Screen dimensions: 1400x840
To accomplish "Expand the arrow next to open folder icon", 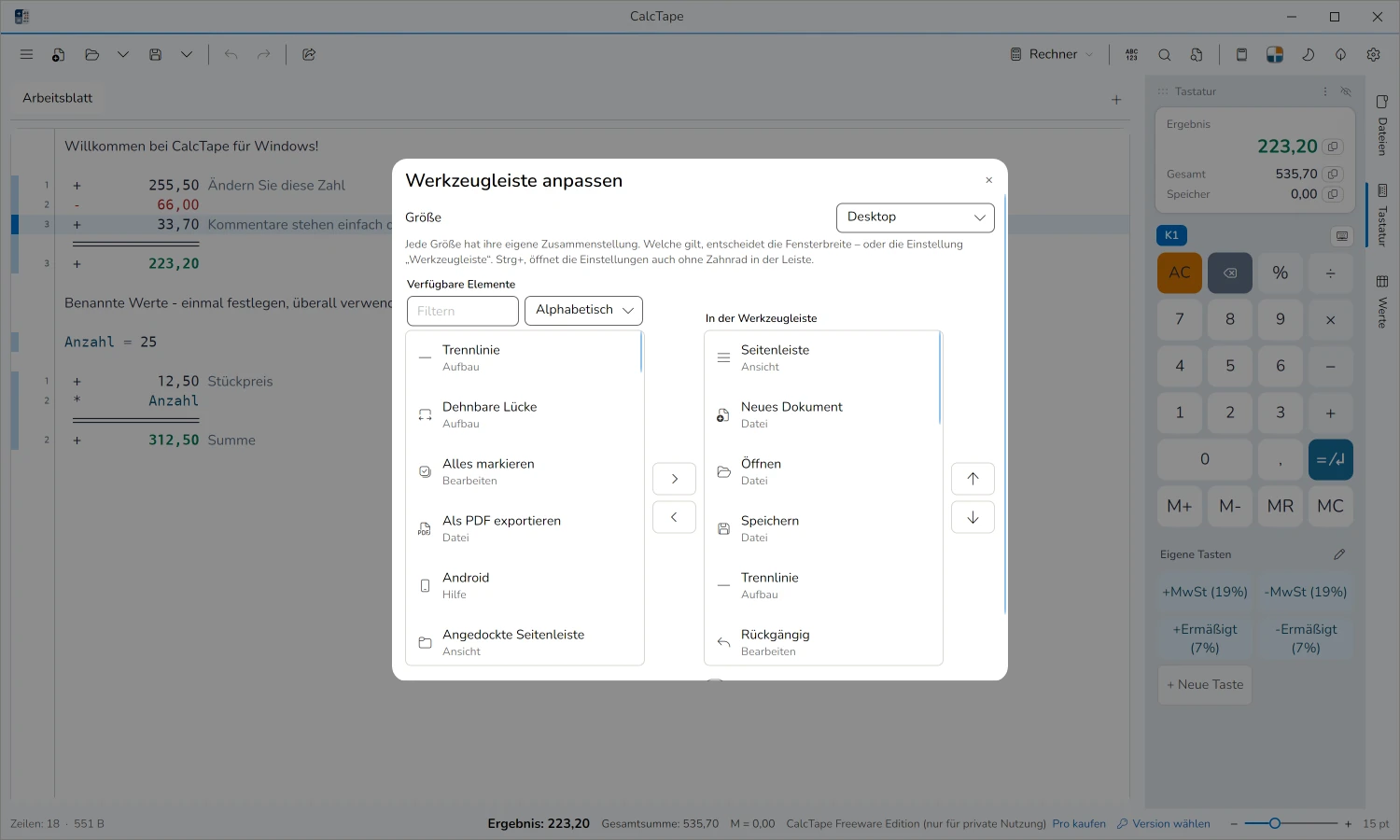I will (x=123, y=54).
